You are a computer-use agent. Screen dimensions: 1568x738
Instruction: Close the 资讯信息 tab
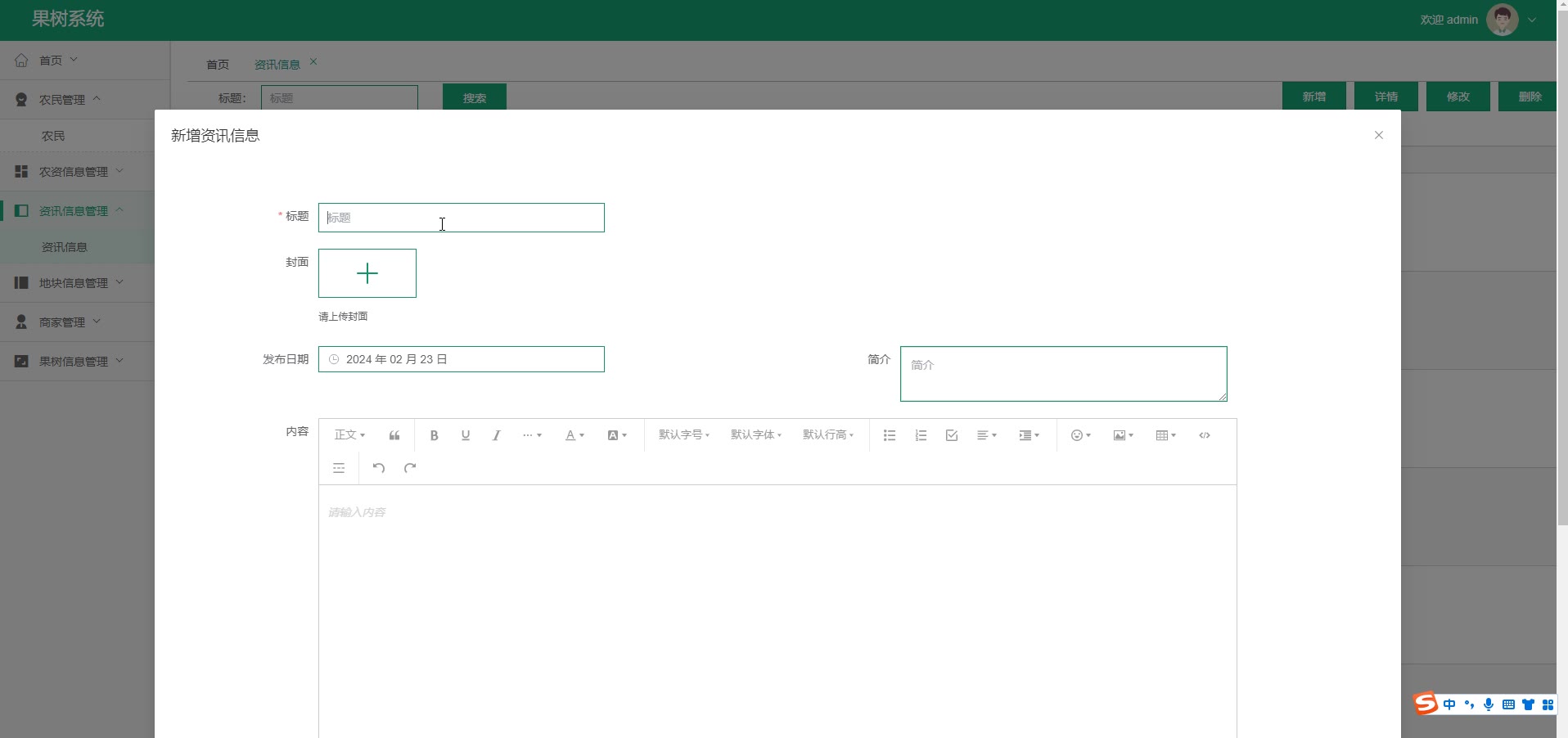[x=313, y=62]
